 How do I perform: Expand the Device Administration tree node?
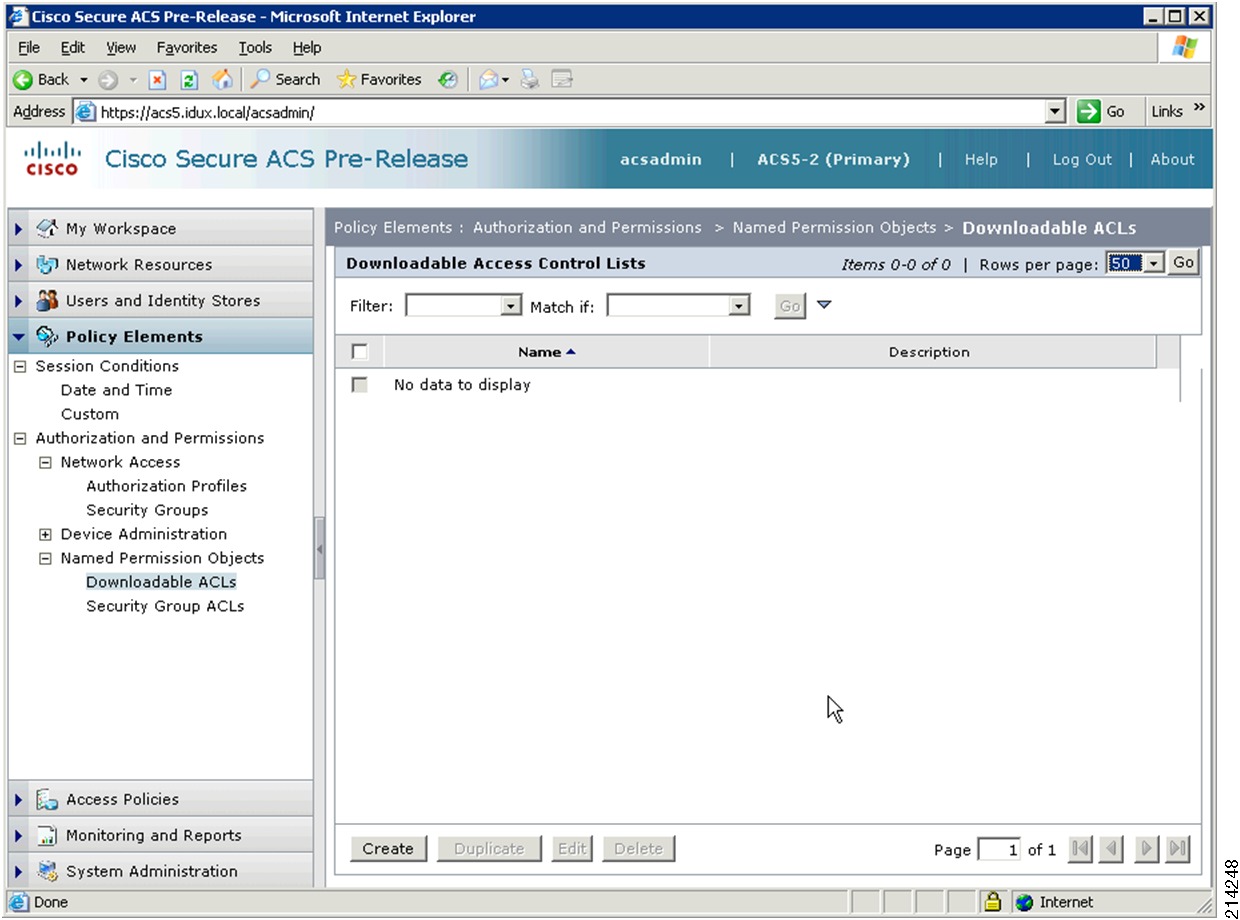(45, 535)
